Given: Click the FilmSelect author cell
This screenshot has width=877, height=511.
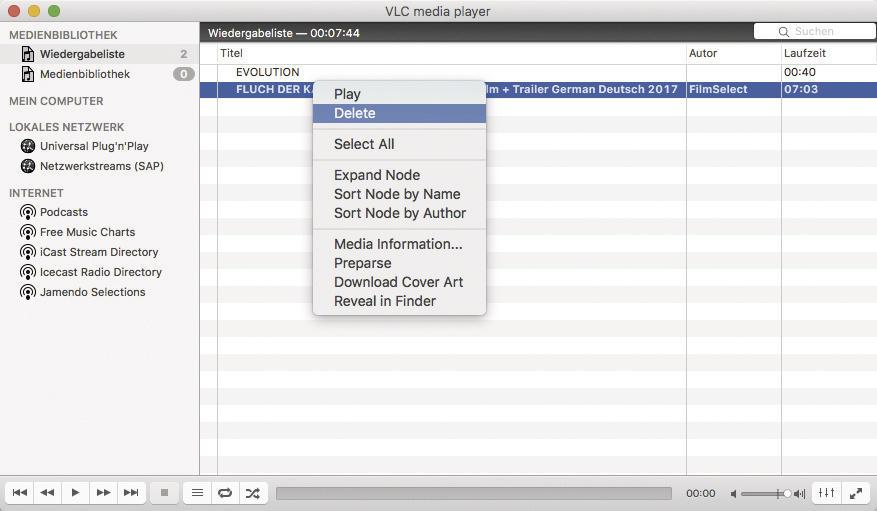Looking at the screenshot, I should click(734, 89).
